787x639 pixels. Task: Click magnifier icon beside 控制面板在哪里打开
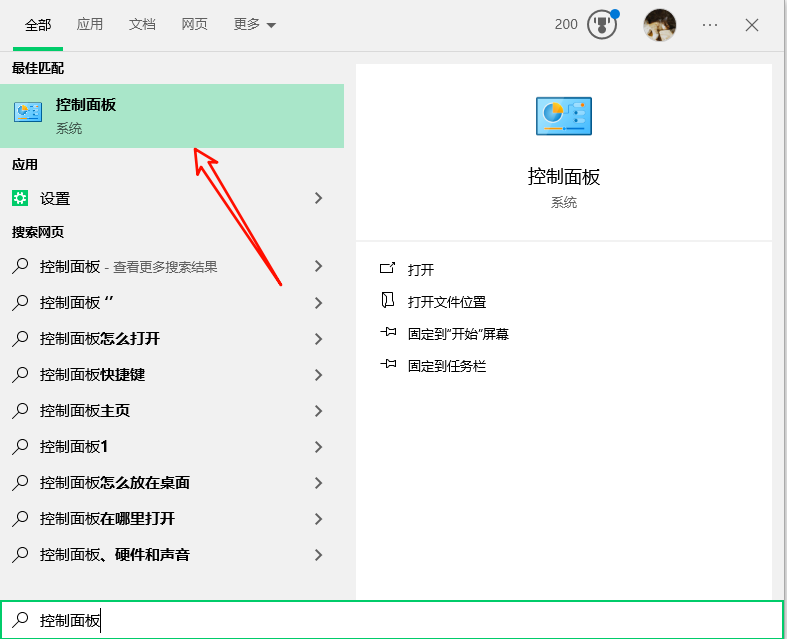click(x=20, y=519)
